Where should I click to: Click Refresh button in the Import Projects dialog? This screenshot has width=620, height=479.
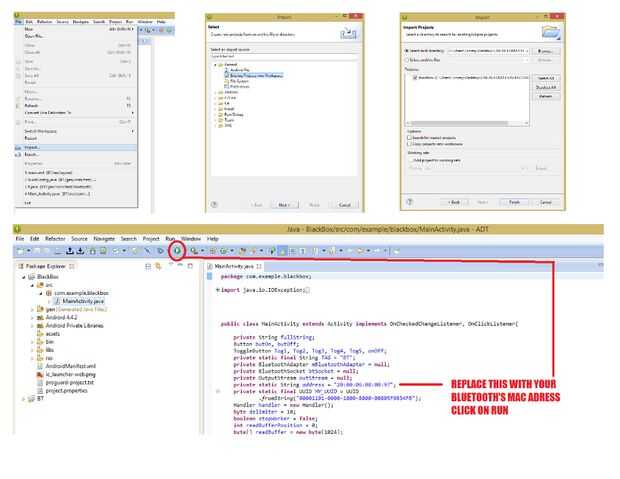(546, 96)
